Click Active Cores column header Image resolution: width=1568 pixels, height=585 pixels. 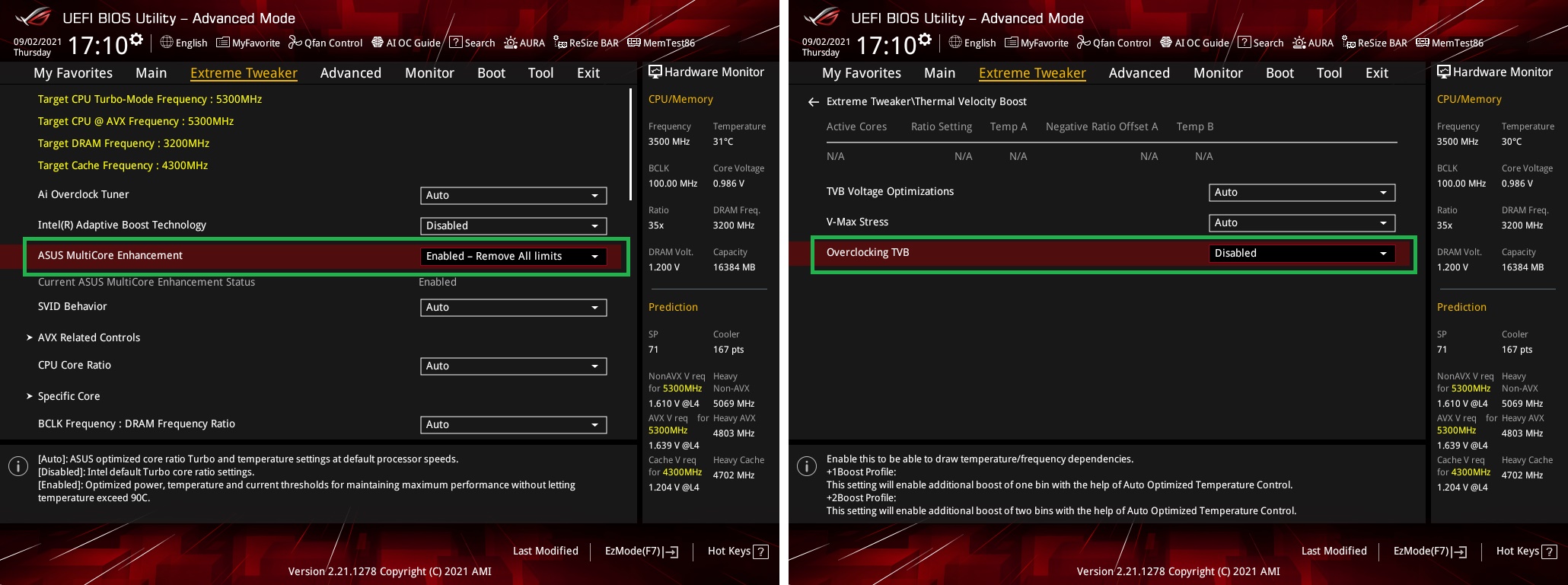[x=856, y=126]
